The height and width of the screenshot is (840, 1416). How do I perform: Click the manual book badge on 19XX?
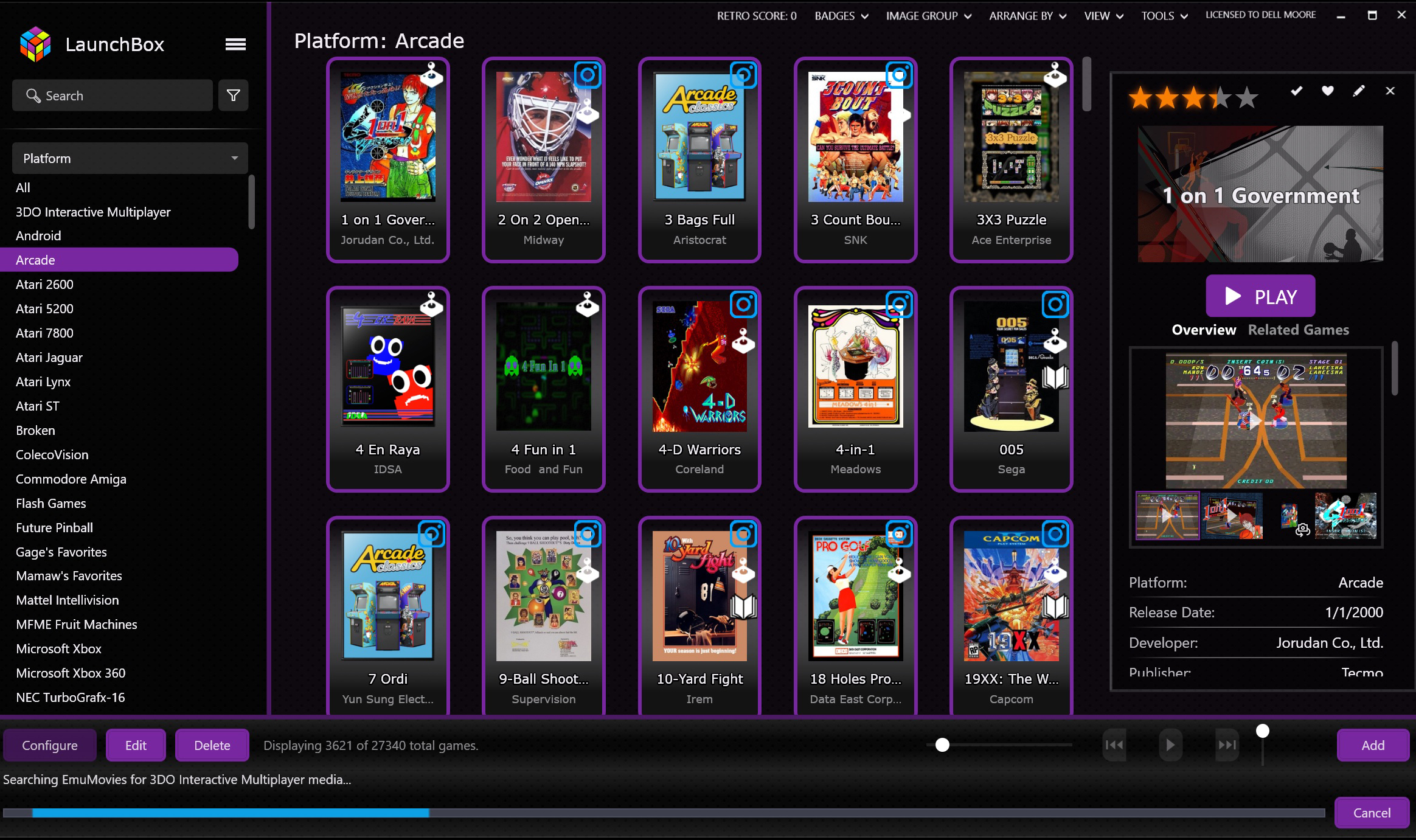click(1055, 607)
